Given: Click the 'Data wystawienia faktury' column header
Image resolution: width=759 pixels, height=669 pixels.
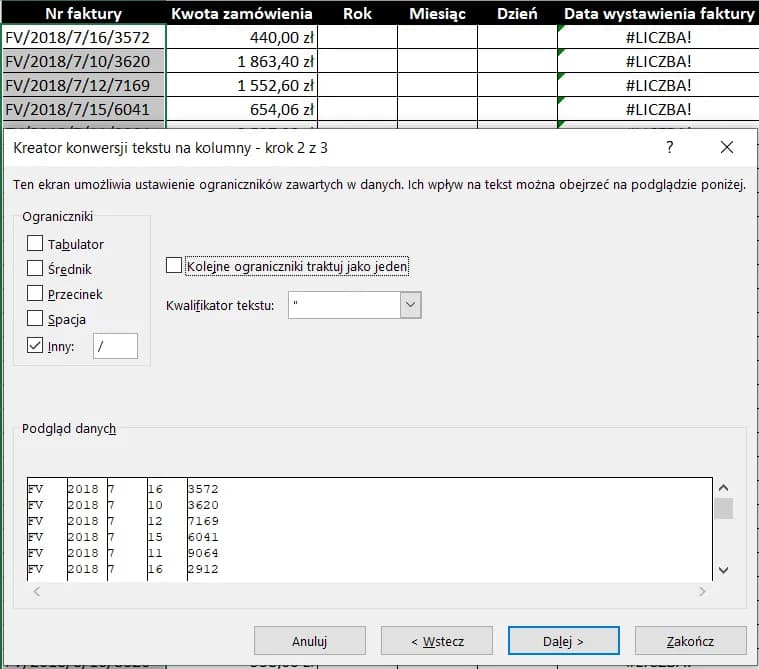Looking at the screenshot, I should click(658, 14).
